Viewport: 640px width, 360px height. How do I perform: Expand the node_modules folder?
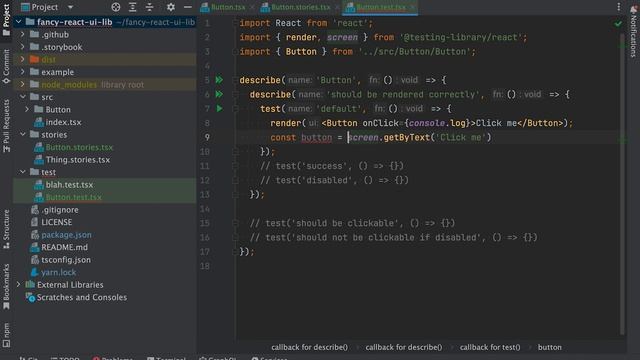click(x=23, y=84)
